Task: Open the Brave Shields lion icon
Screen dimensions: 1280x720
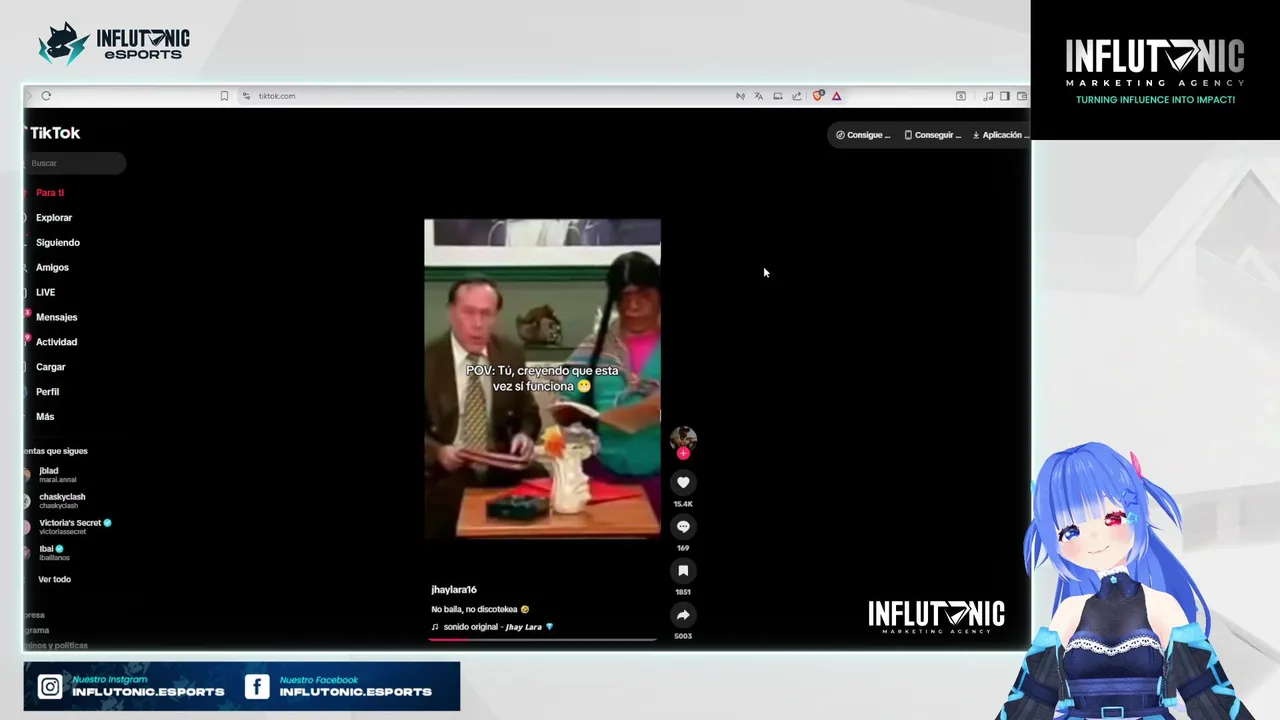Action: click(818, 96)
